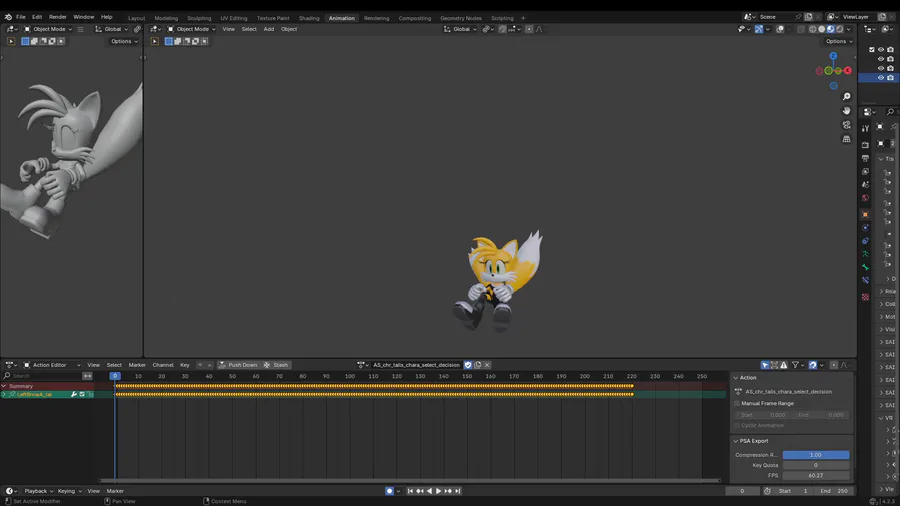This screenshot has width=900, height=506.
Task: Adjust the Compression Ratio slider
Action: (816, 455)
